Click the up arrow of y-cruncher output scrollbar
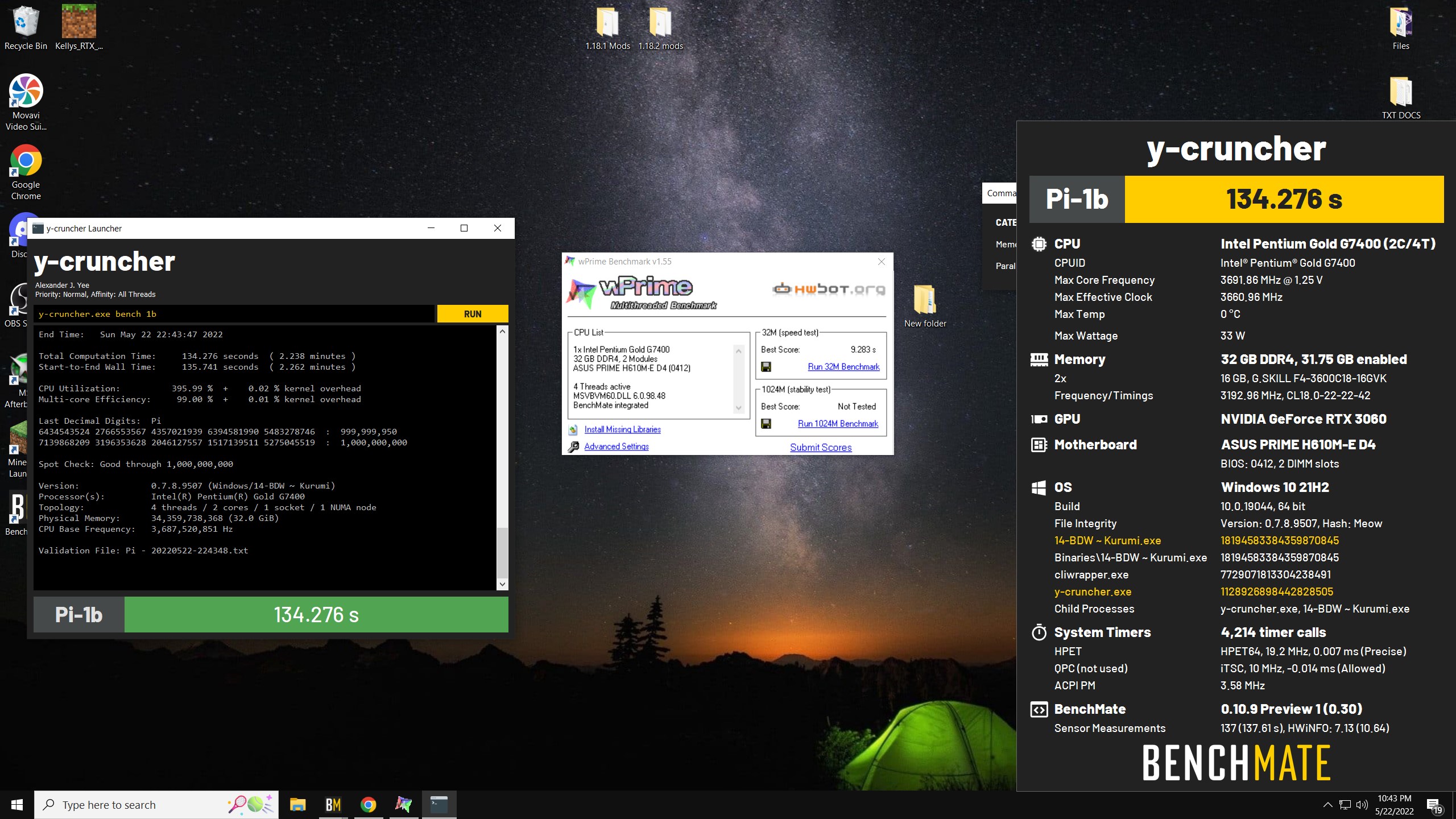 pos(502,332)
